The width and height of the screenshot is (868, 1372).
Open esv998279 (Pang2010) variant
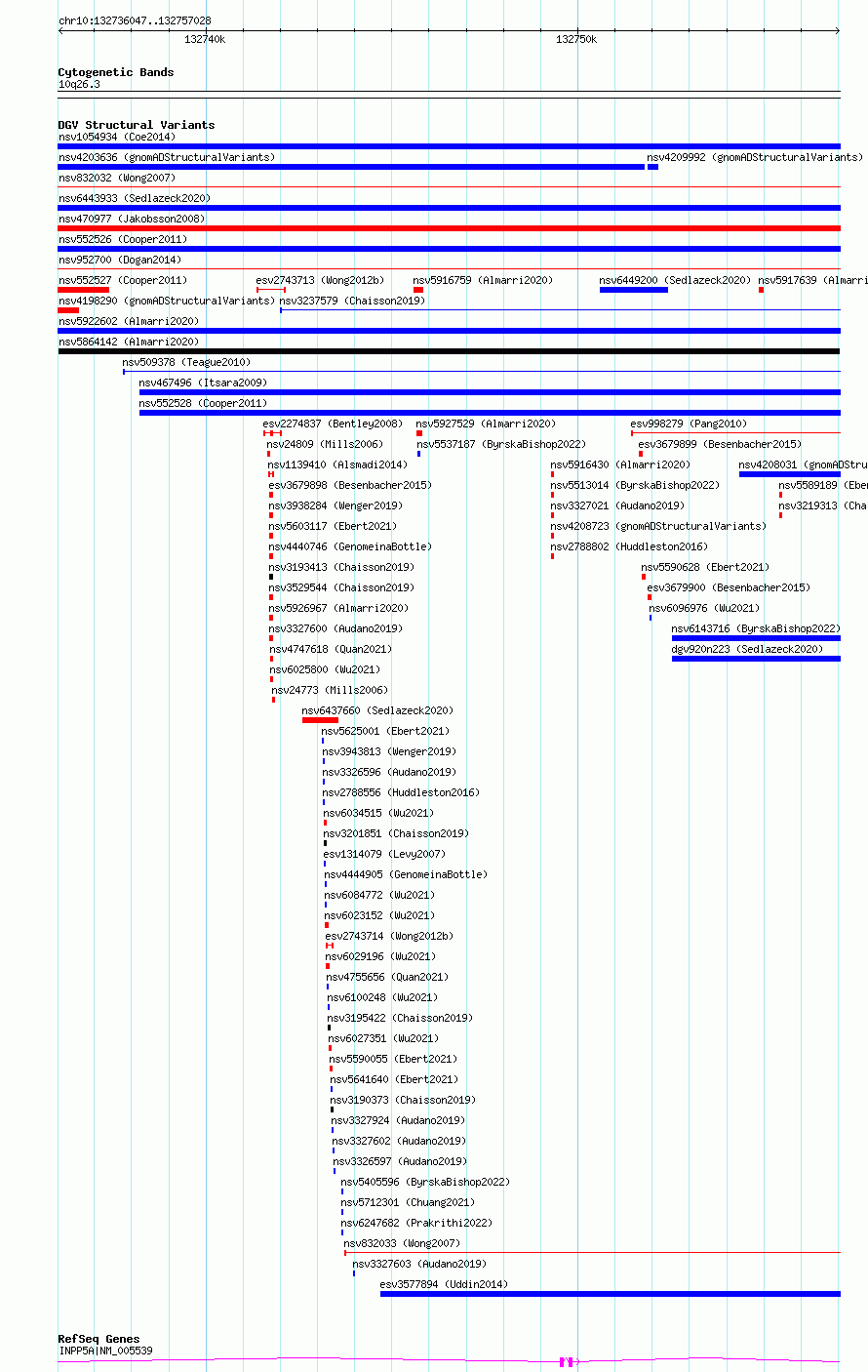pyautogui.click(x=690, y=424)
